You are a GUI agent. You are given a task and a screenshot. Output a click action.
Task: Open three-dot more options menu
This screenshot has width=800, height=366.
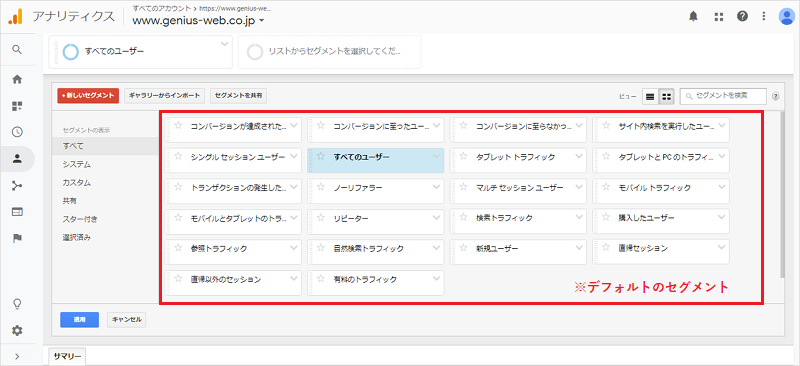pos(764,16)
